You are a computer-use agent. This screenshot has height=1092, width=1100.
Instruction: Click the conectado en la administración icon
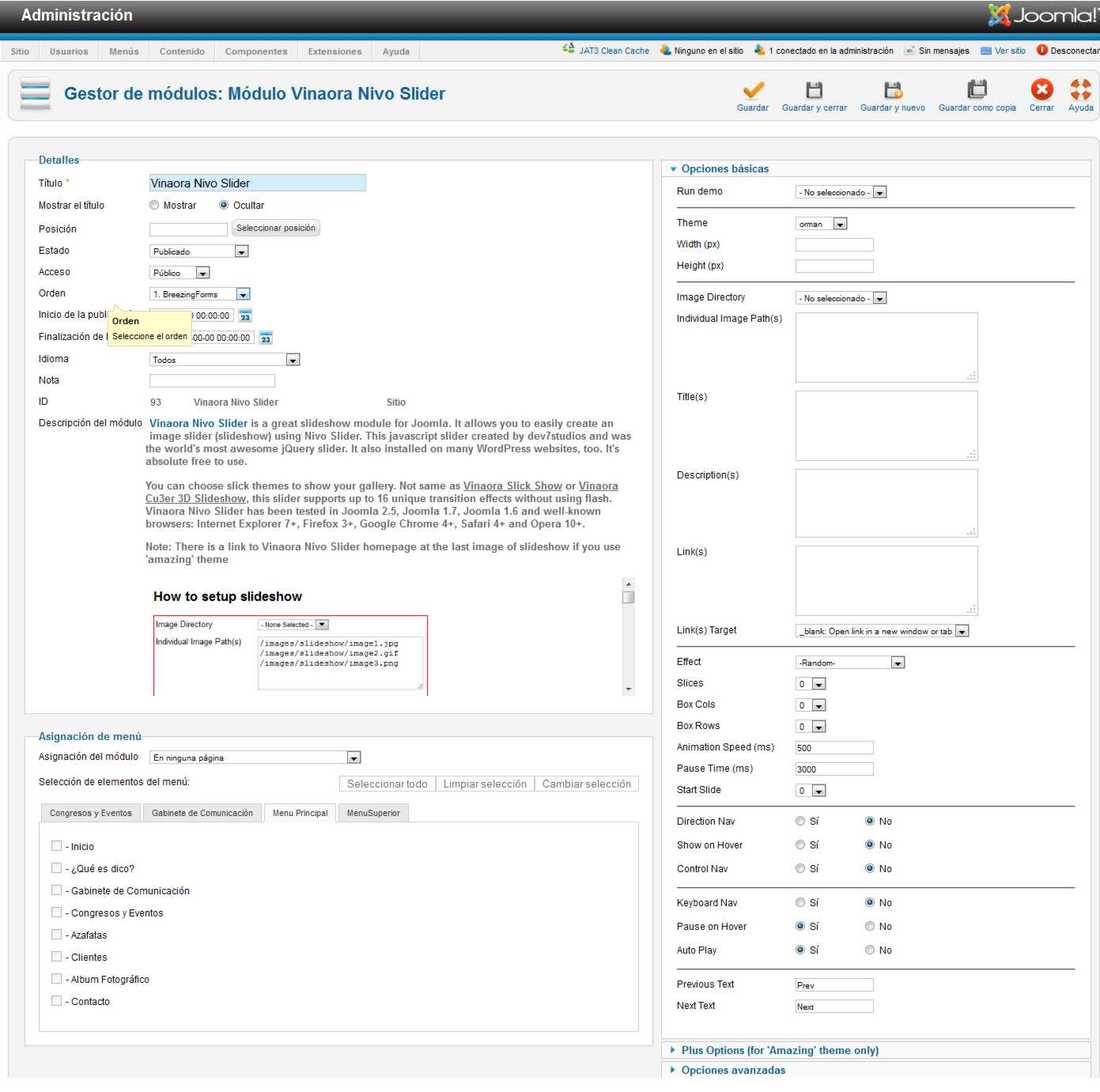(759, 50)
